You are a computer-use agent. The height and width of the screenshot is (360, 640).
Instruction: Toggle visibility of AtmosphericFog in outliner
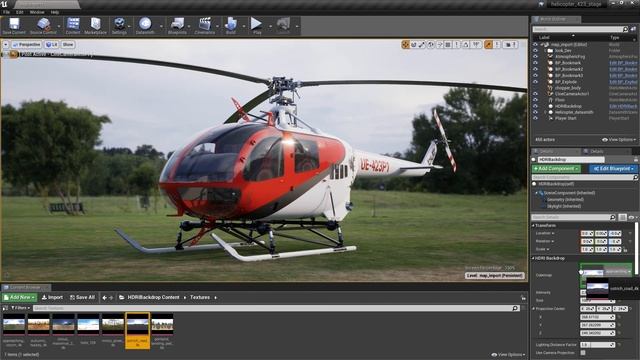[535, 57]
